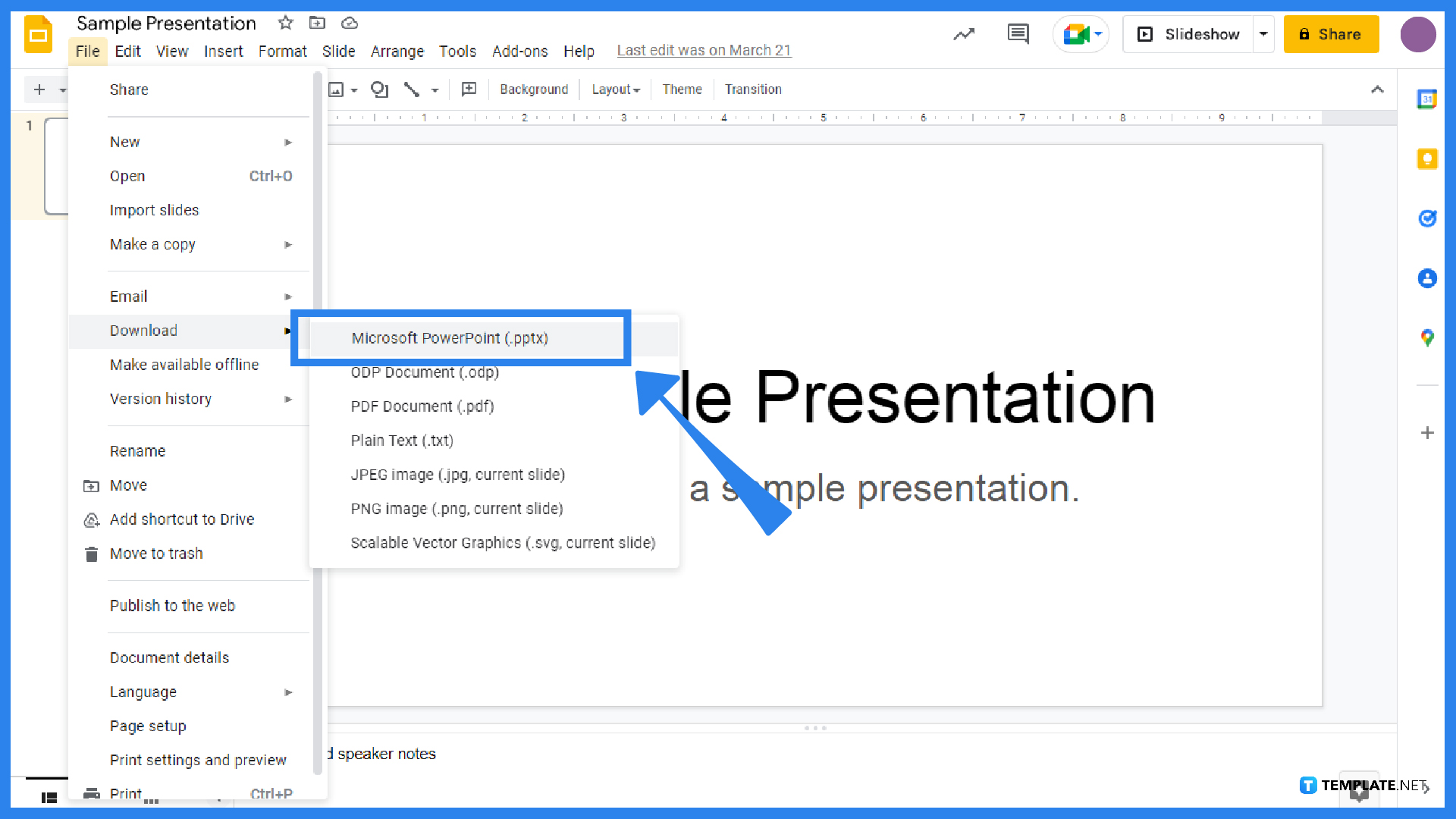The height and width of the screenshot is (819, 1456).
Task: Click the Layout dropdown arrow
Action: pos(634,90)
